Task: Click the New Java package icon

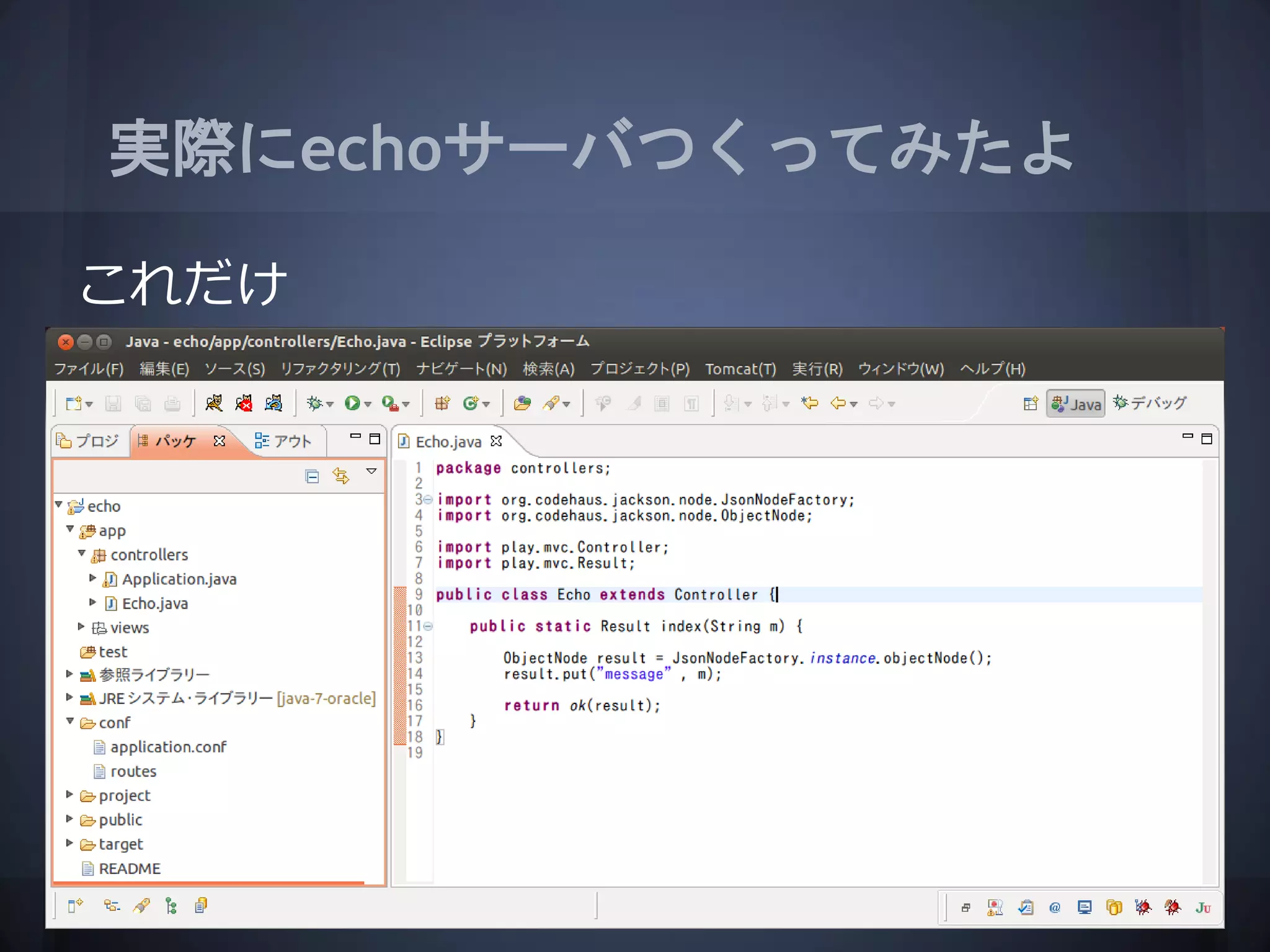Action: coord(442,403)
